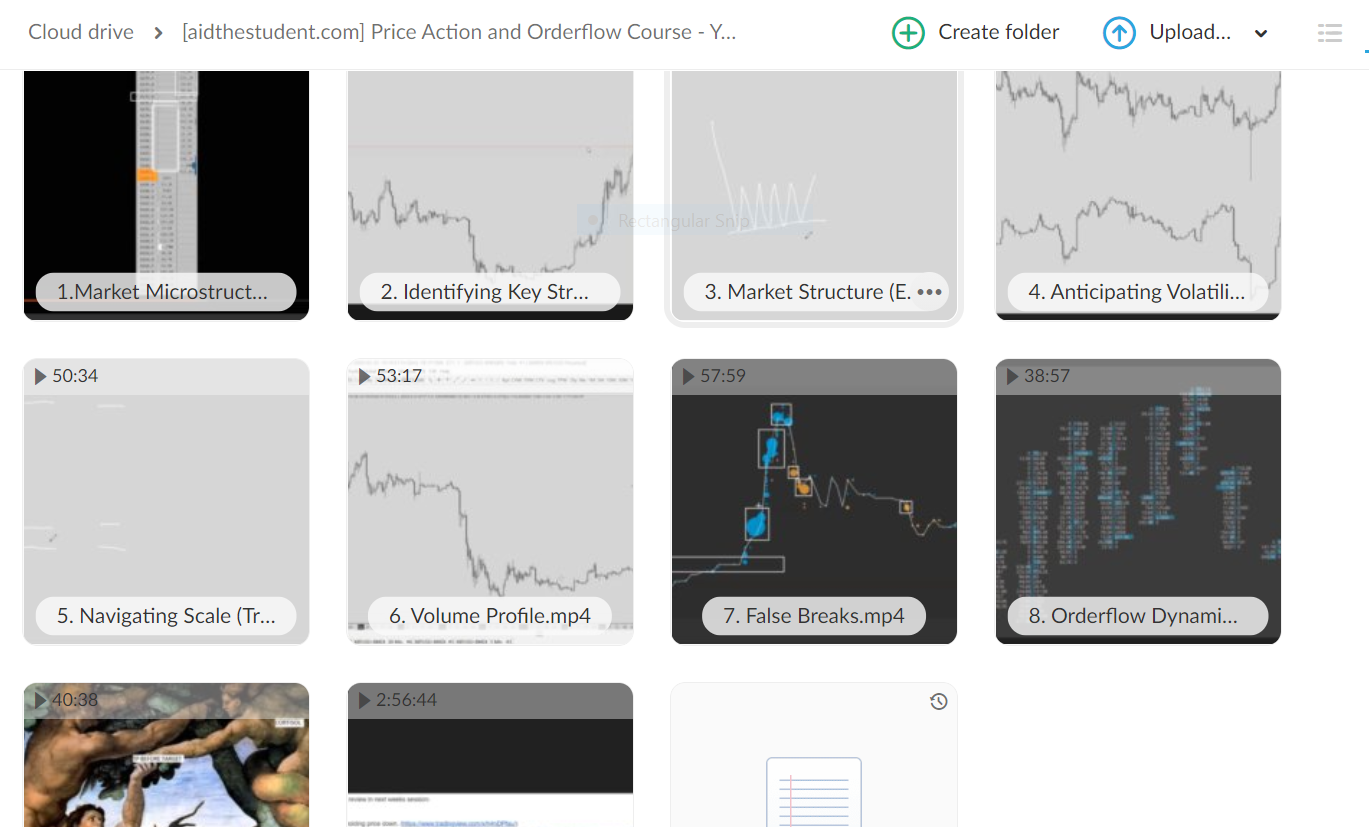Open options menu for 3. Market Structure
This screenshot has height=827, width=1369.
[x=931, y=291]
